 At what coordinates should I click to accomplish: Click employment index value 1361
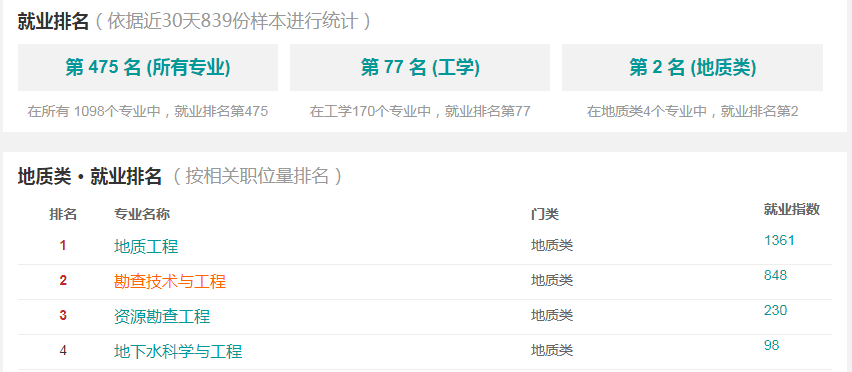(779, 241)
